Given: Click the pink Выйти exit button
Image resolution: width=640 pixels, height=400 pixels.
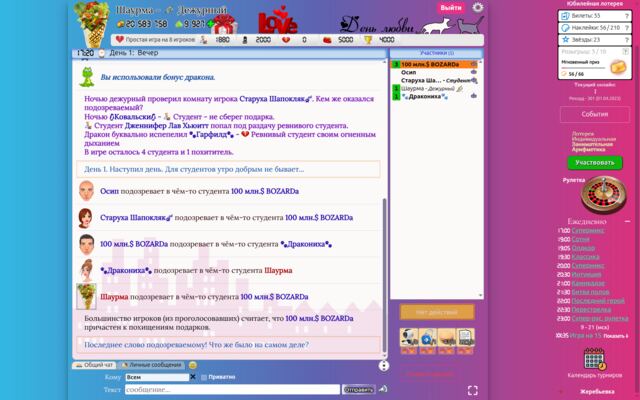Looking at the screenshot, I should point(451,8).
